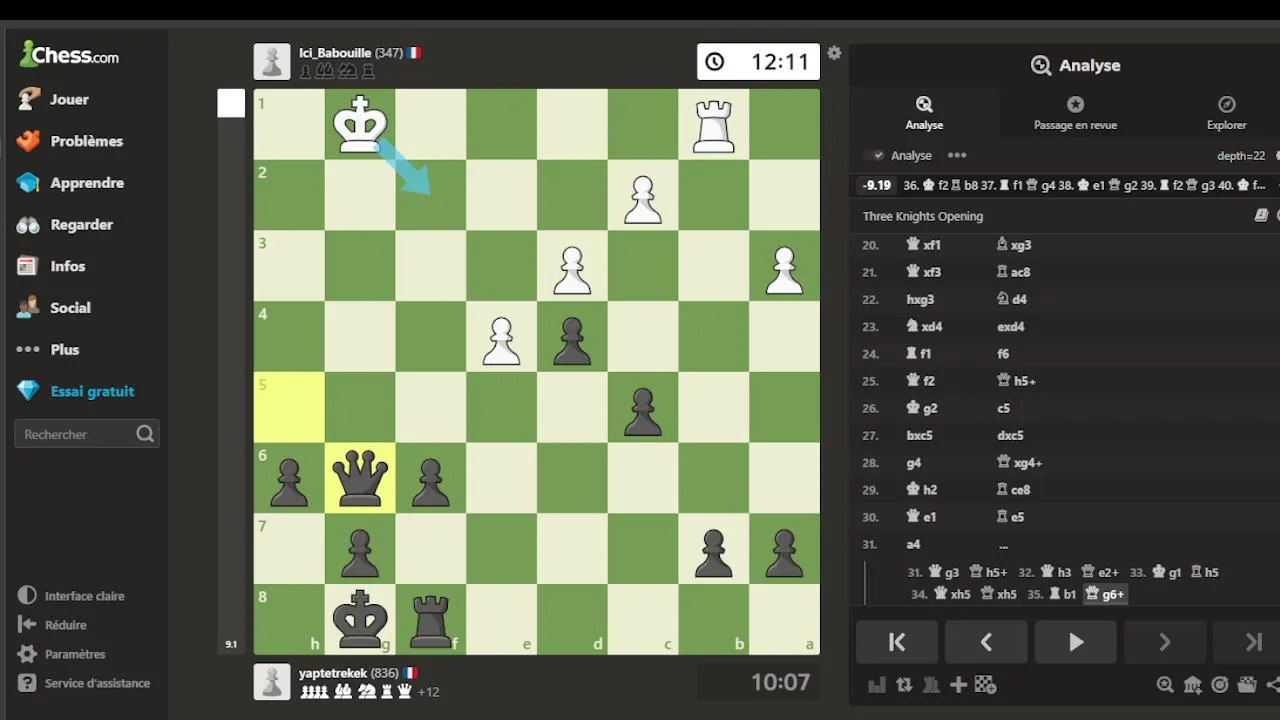The height and width of the screenshot is (720, 1280).
Task: Go forward one move
Action: pyautogui.click(x=1164, y=642)
